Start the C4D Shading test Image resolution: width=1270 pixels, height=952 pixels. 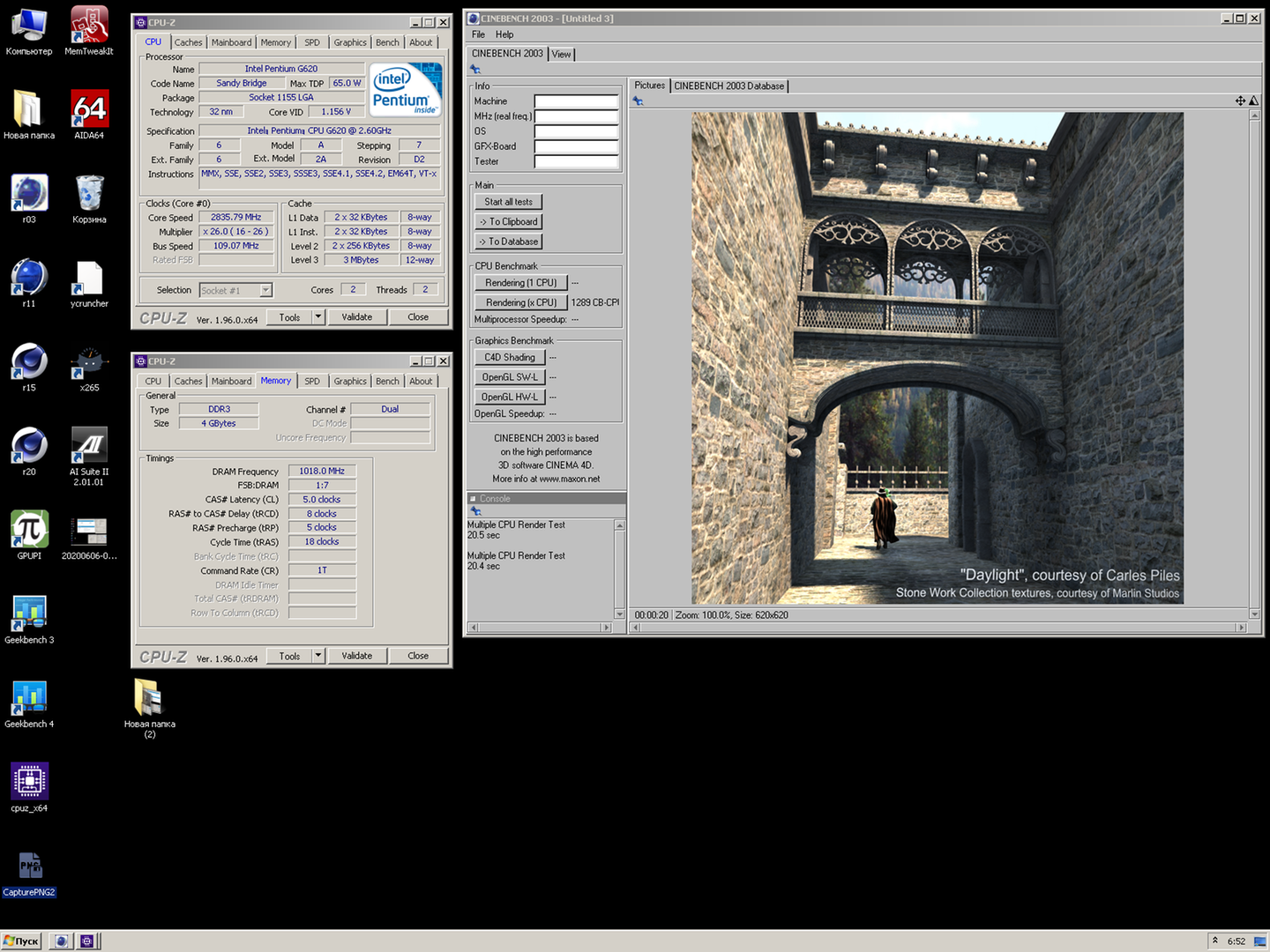[510, 358]
